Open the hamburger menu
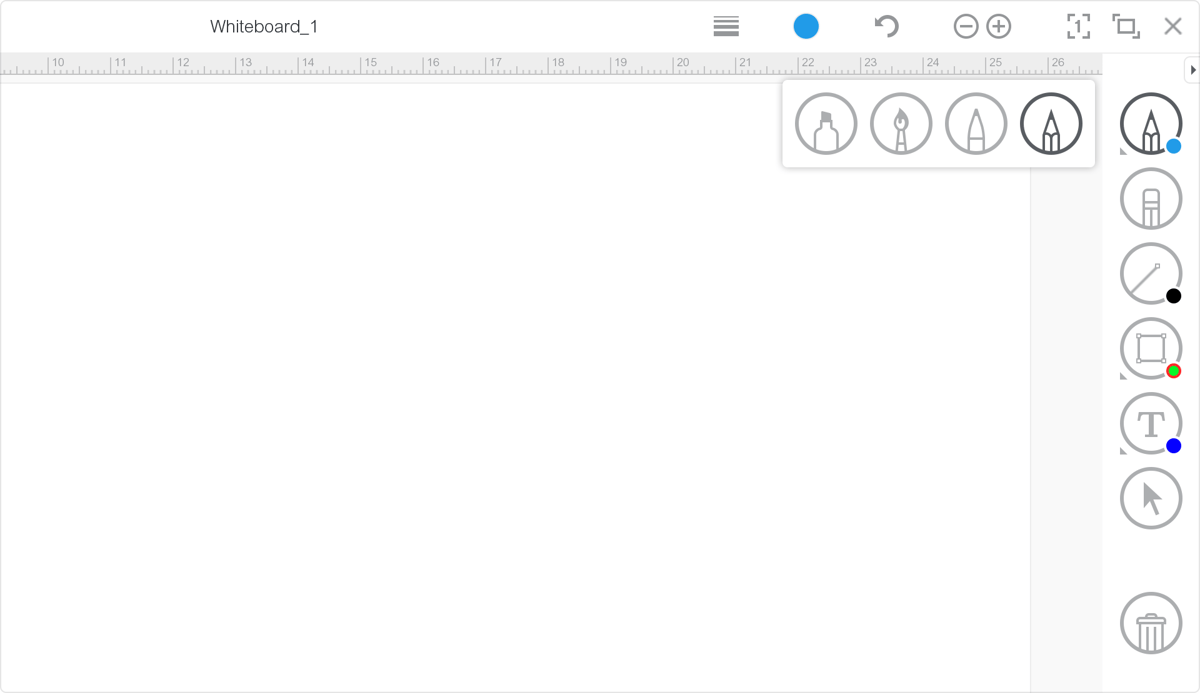This screenshot has width=1200, height=693. pyautogui.click(x=726, y=26)
